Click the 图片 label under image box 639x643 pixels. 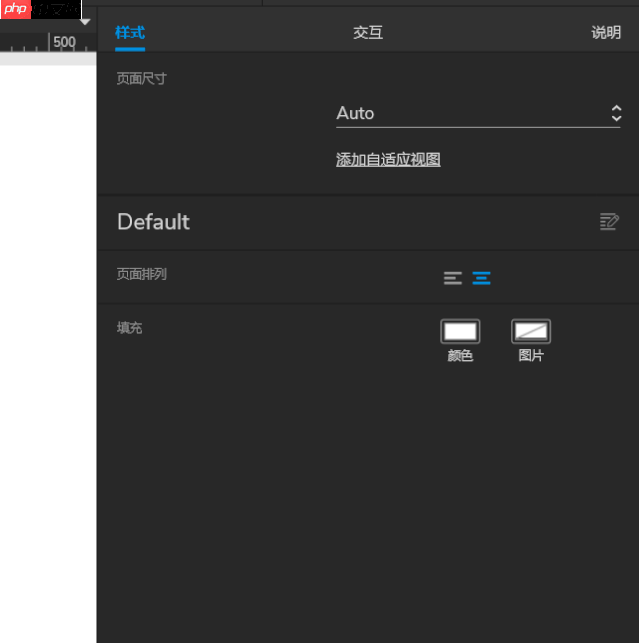click(x=531, y=355)
